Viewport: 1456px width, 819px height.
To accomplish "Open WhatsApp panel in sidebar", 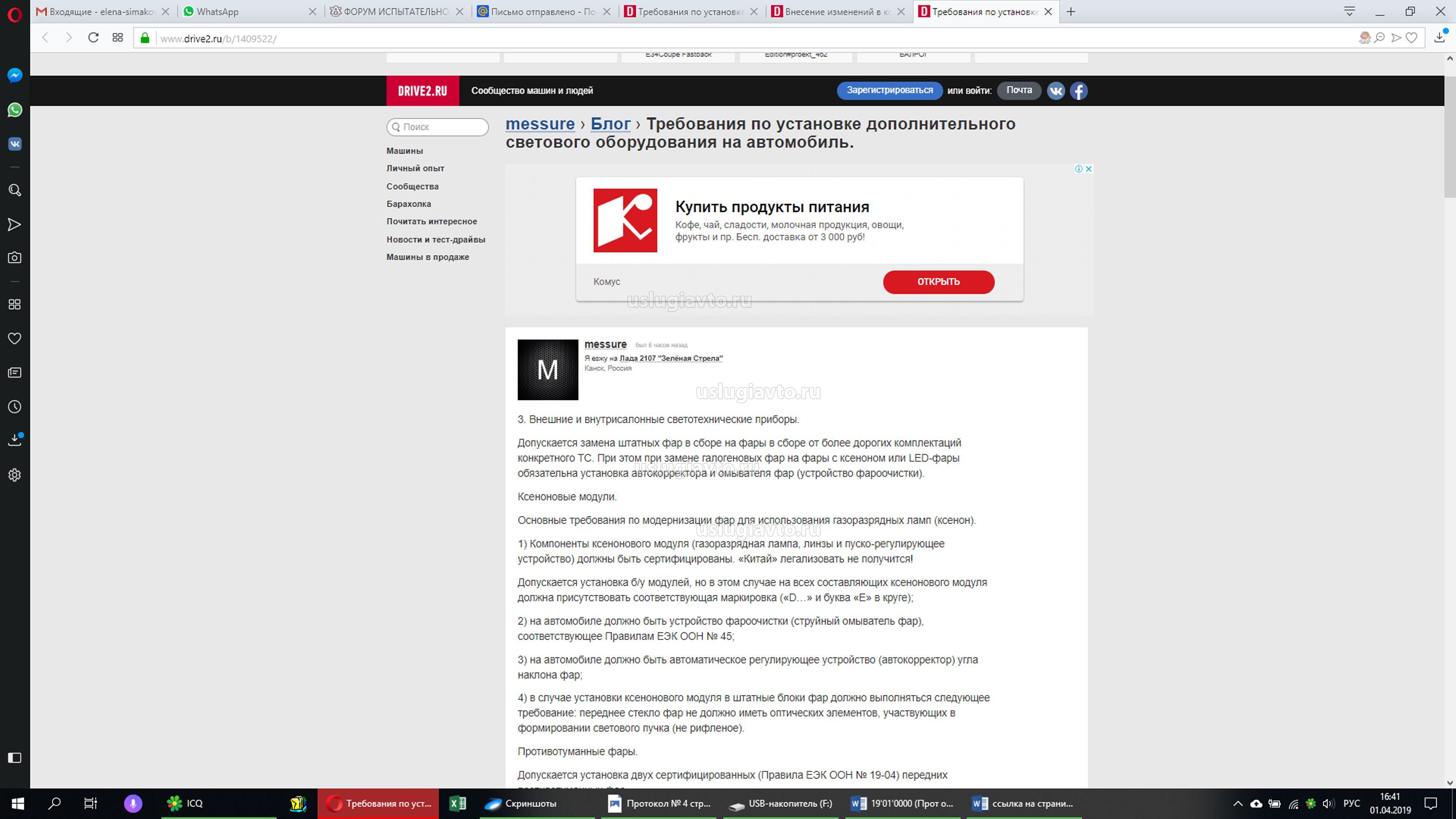I will tap(15, 110).
